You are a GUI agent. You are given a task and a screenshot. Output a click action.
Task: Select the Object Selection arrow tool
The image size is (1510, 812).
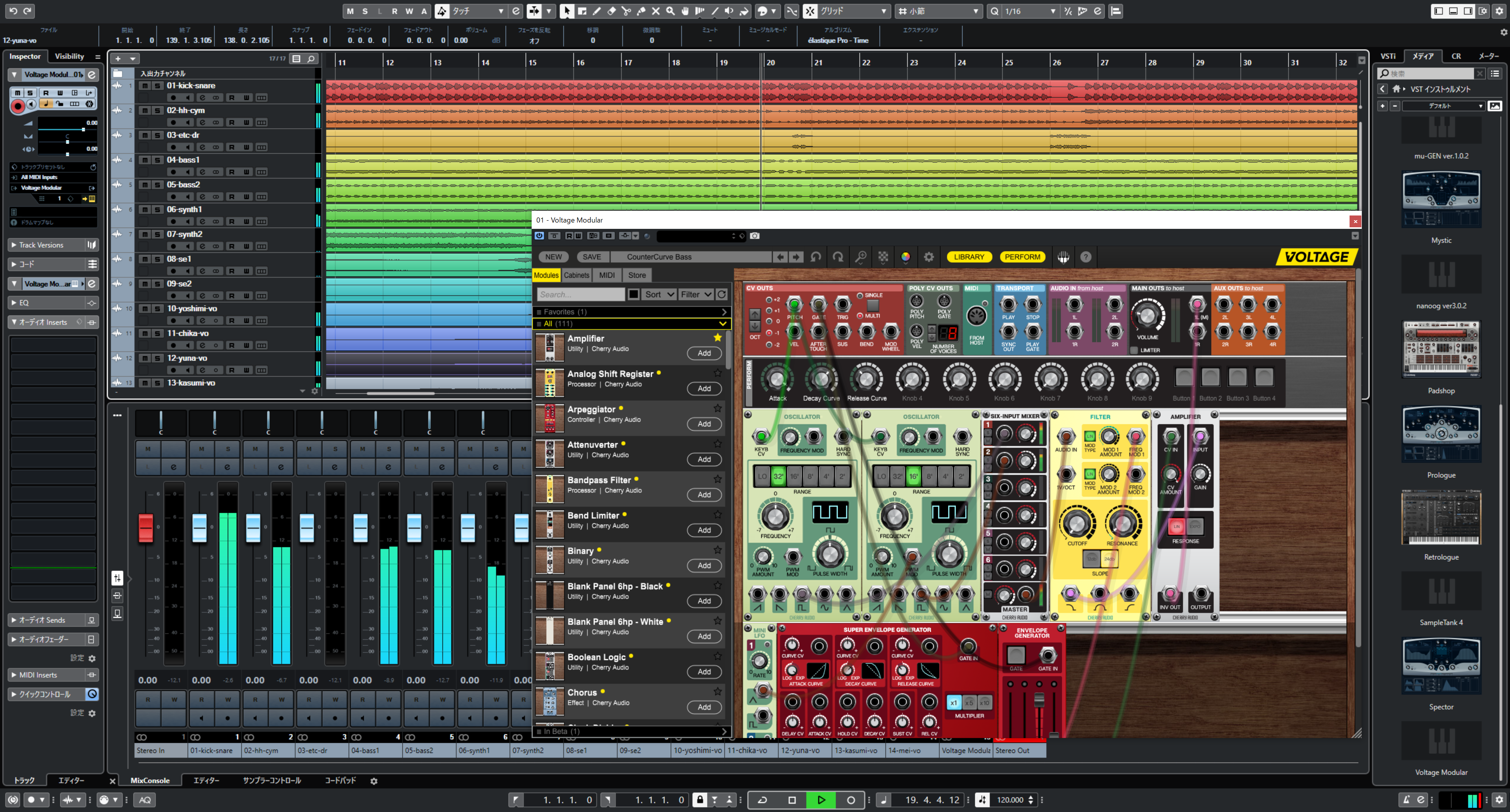coord(567,11)
